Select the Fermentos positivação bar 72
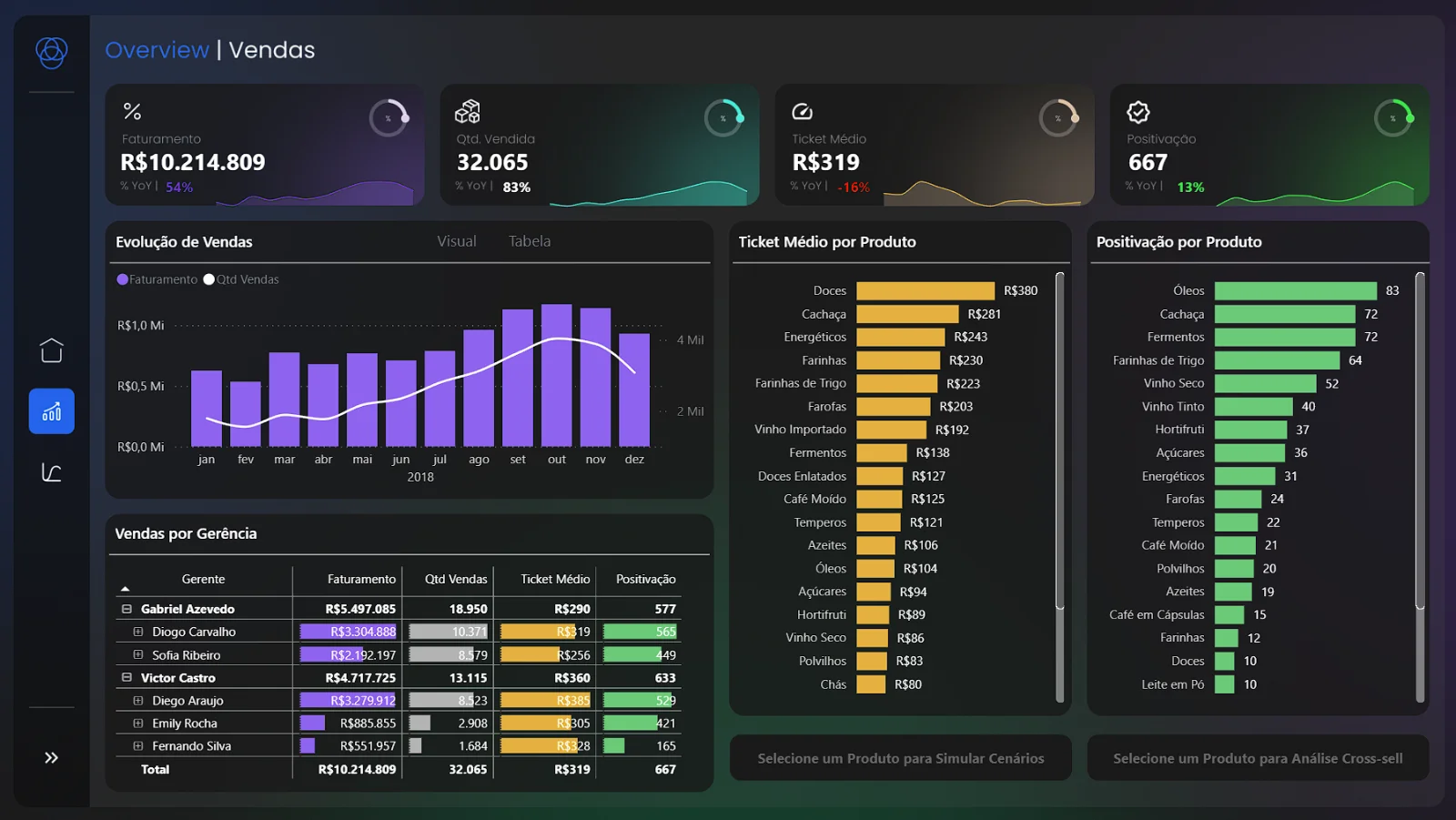 pyautogui.click(x=1285, y=337)
